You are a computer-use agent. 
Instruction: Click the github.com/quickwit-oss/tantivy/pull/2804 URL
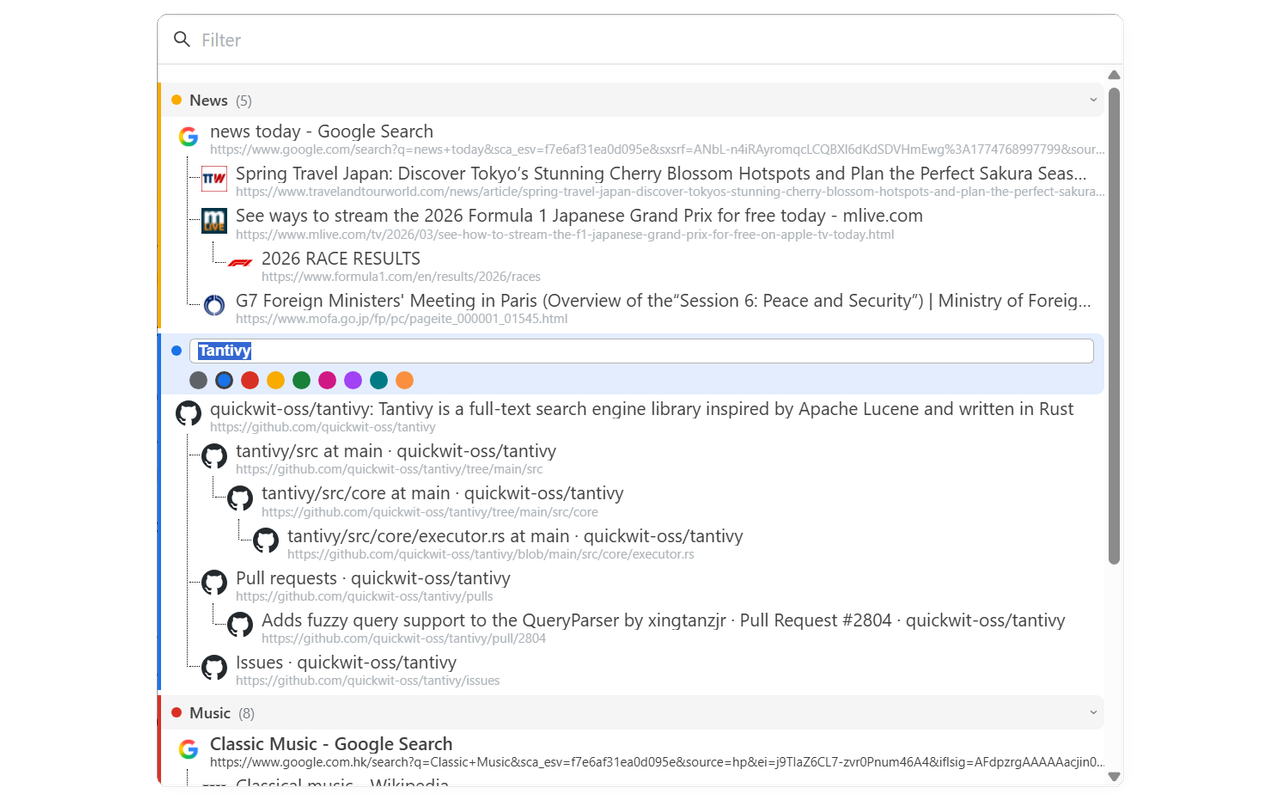(x=404, y=639)
